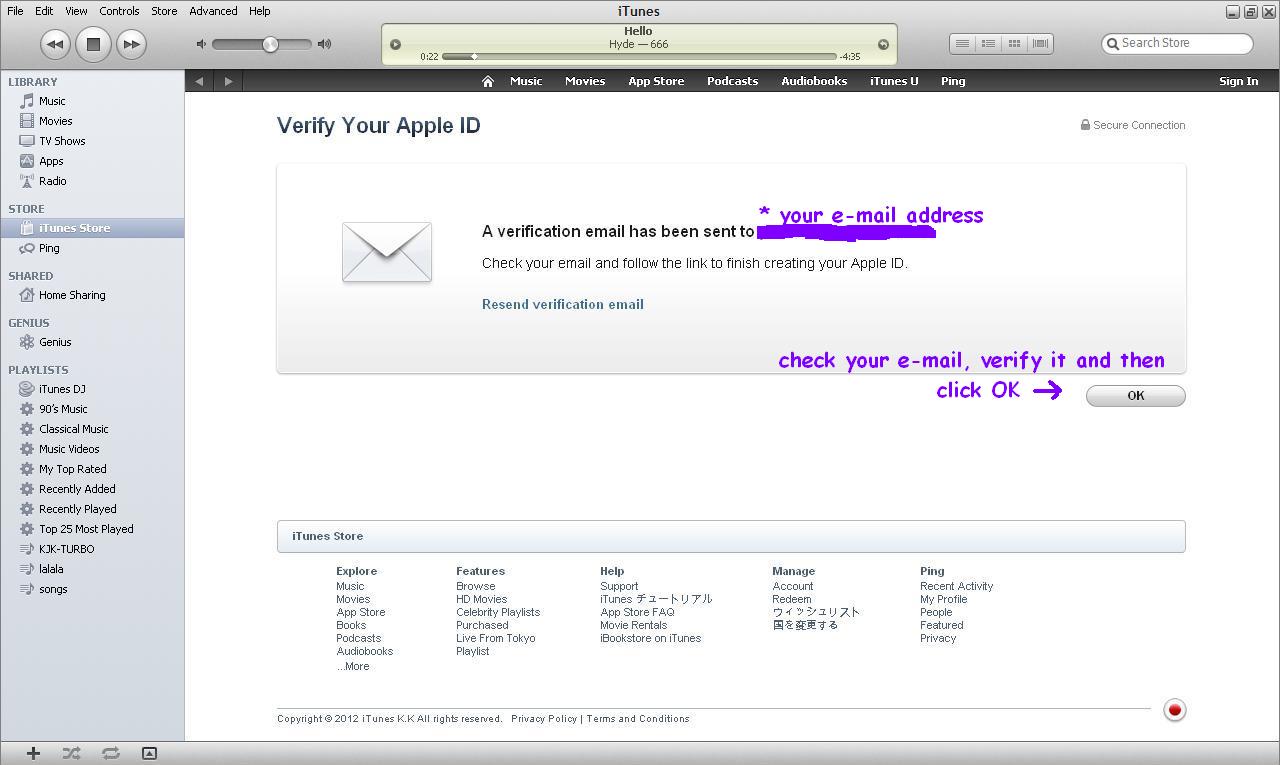Image resolution: width=1282 pixels, height=765 pixels.
Task: Open the iTunes U tab
Action: (x=894, y=81)
